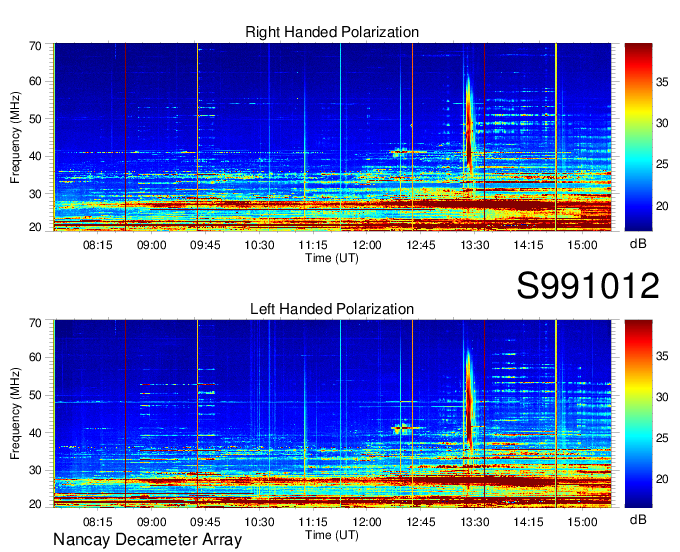Screen dimensions: 680x552
Task: Click the 20 dB tick on the left-handed colorbar
Action: (x=662, y=479)
